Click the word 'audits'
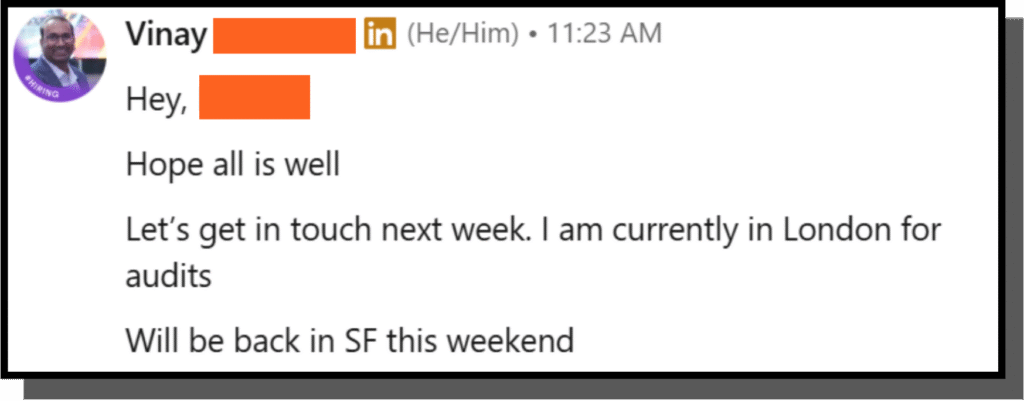1024x401 pixels. click(169, 275)
